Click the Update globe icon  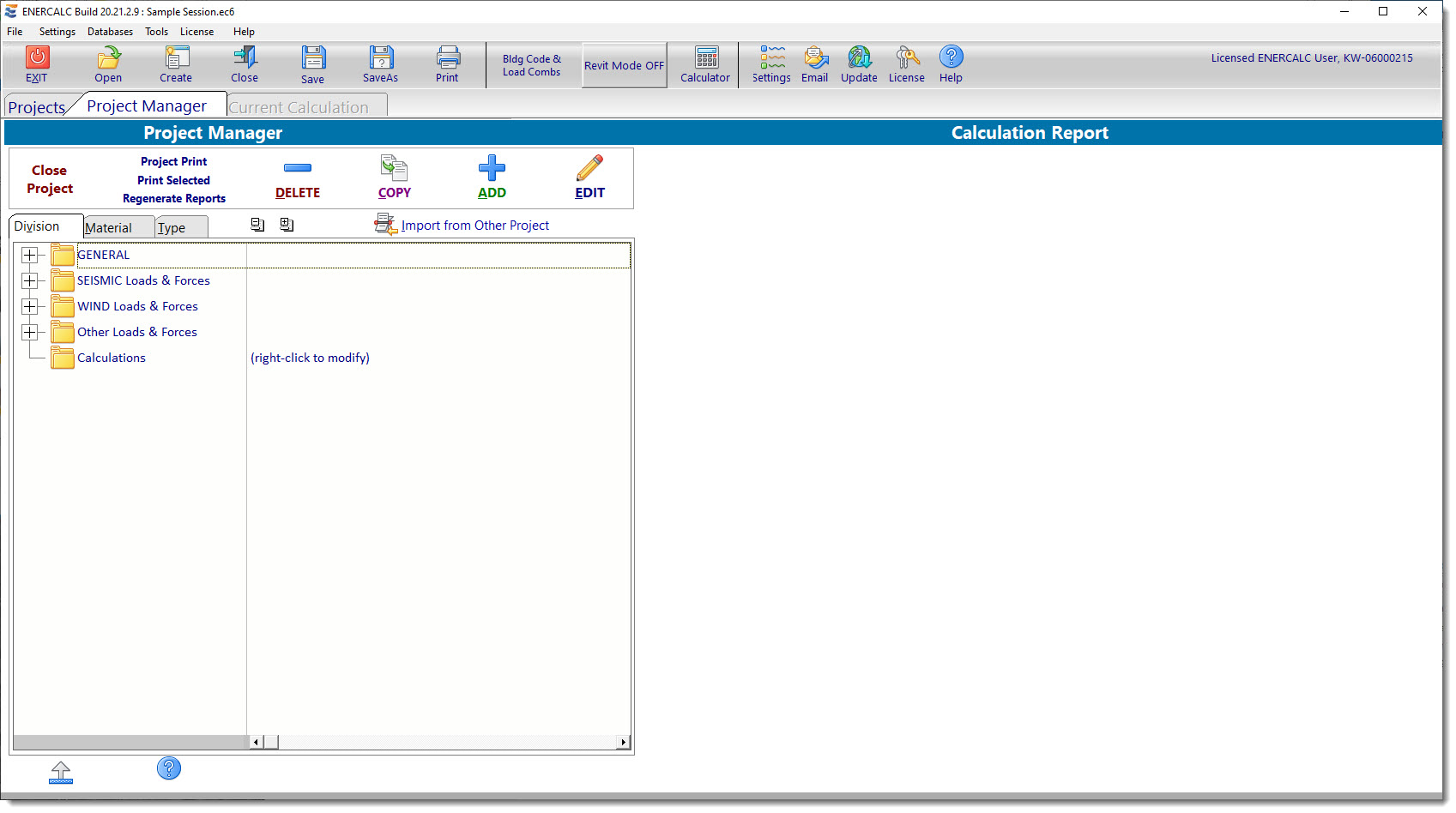coord(859,57)
